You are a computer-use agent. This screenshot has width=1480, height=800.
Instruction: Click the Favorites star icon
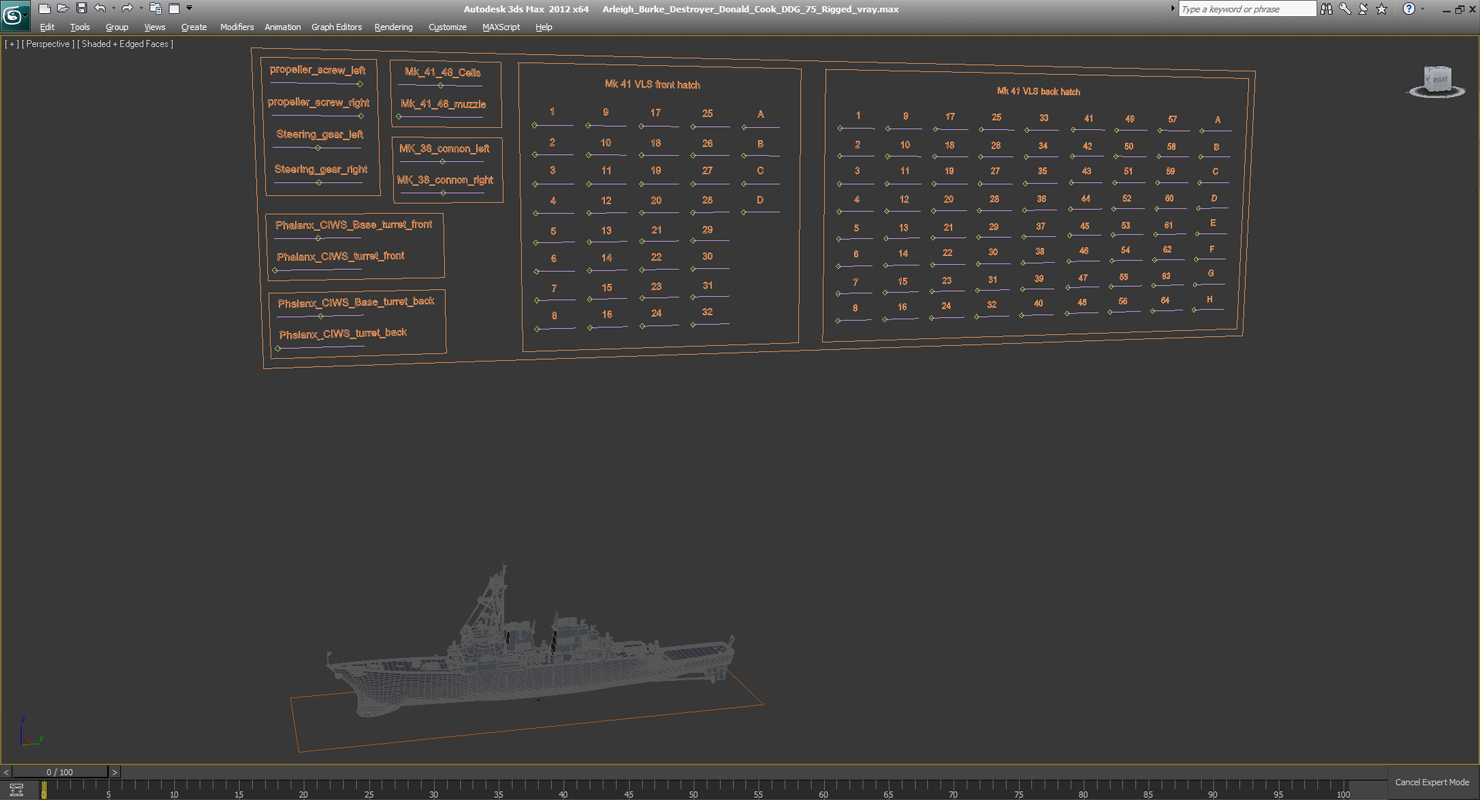coord(1382,9)
